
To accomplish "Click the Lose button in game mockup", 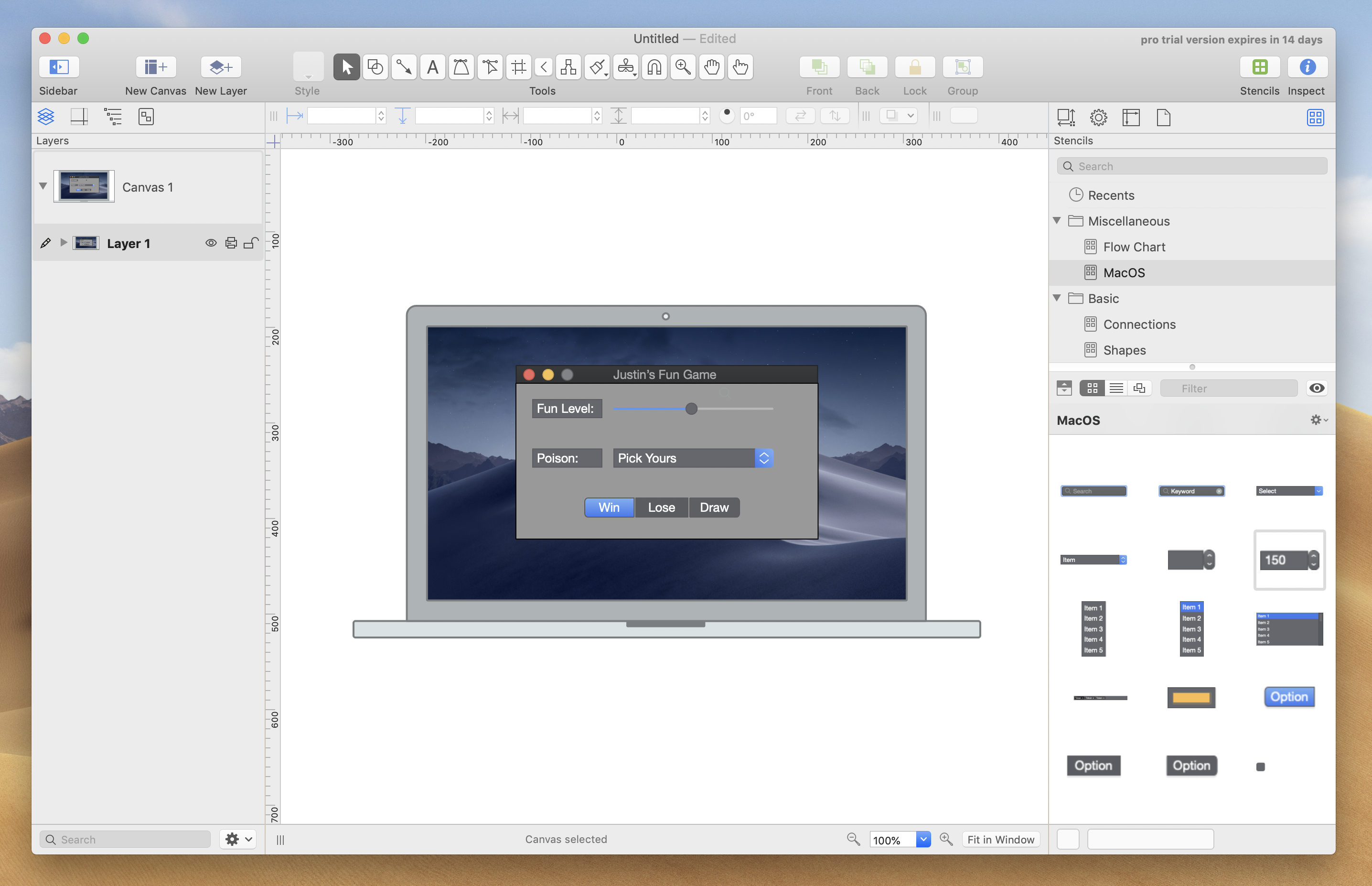I will tap(661, 507).
